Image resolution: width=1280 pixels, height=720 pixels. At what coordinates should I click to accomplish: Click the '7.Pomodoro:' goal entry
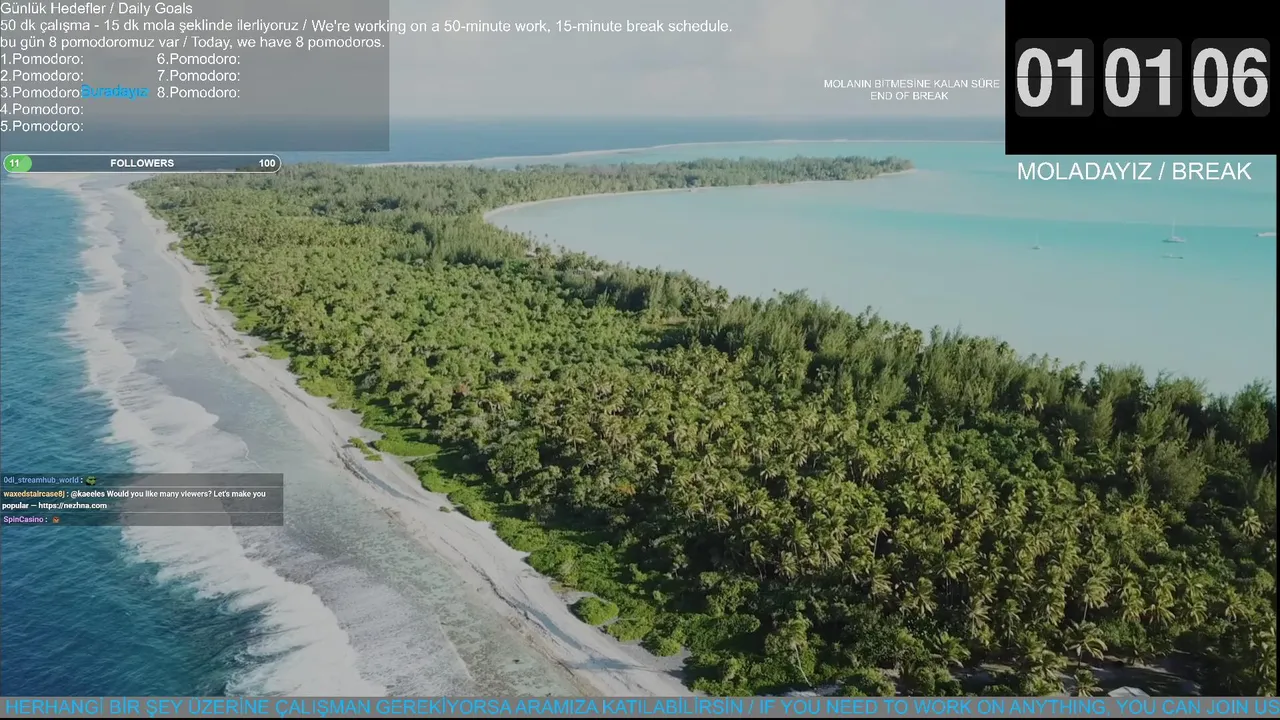[198, 75]
